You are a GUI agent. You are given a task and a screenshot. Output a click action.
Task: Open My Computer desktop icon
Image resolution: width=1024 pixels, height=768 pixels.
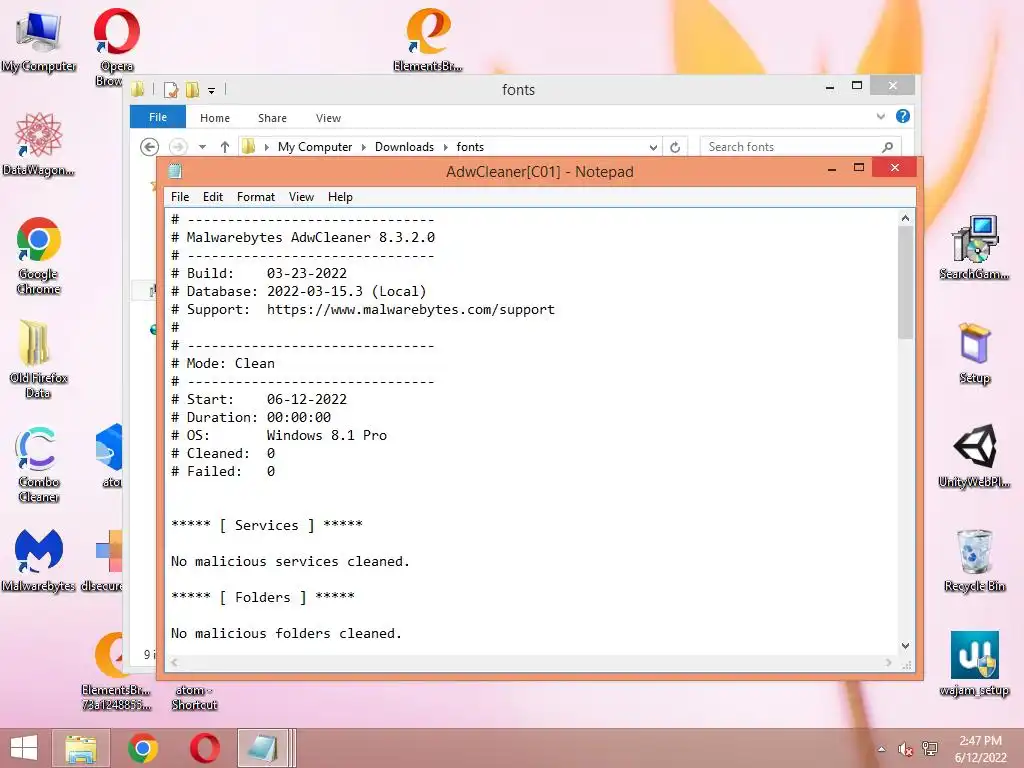(39, 40)
